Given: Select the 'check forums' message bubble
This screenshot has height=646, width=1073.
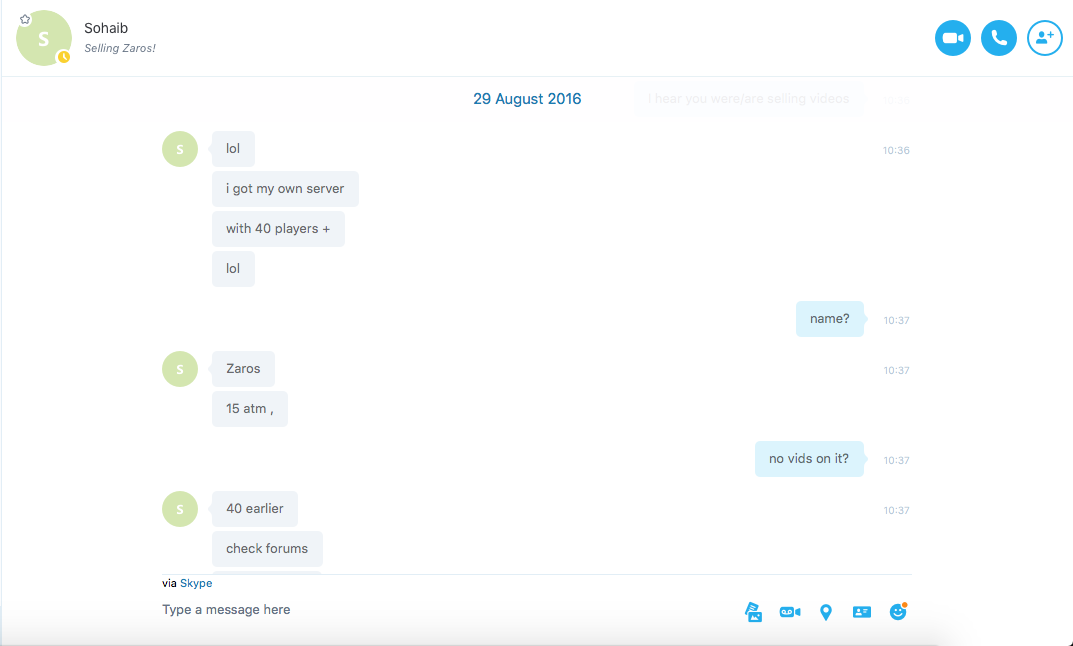Looking at the screenshot, I should coord(267,549).
